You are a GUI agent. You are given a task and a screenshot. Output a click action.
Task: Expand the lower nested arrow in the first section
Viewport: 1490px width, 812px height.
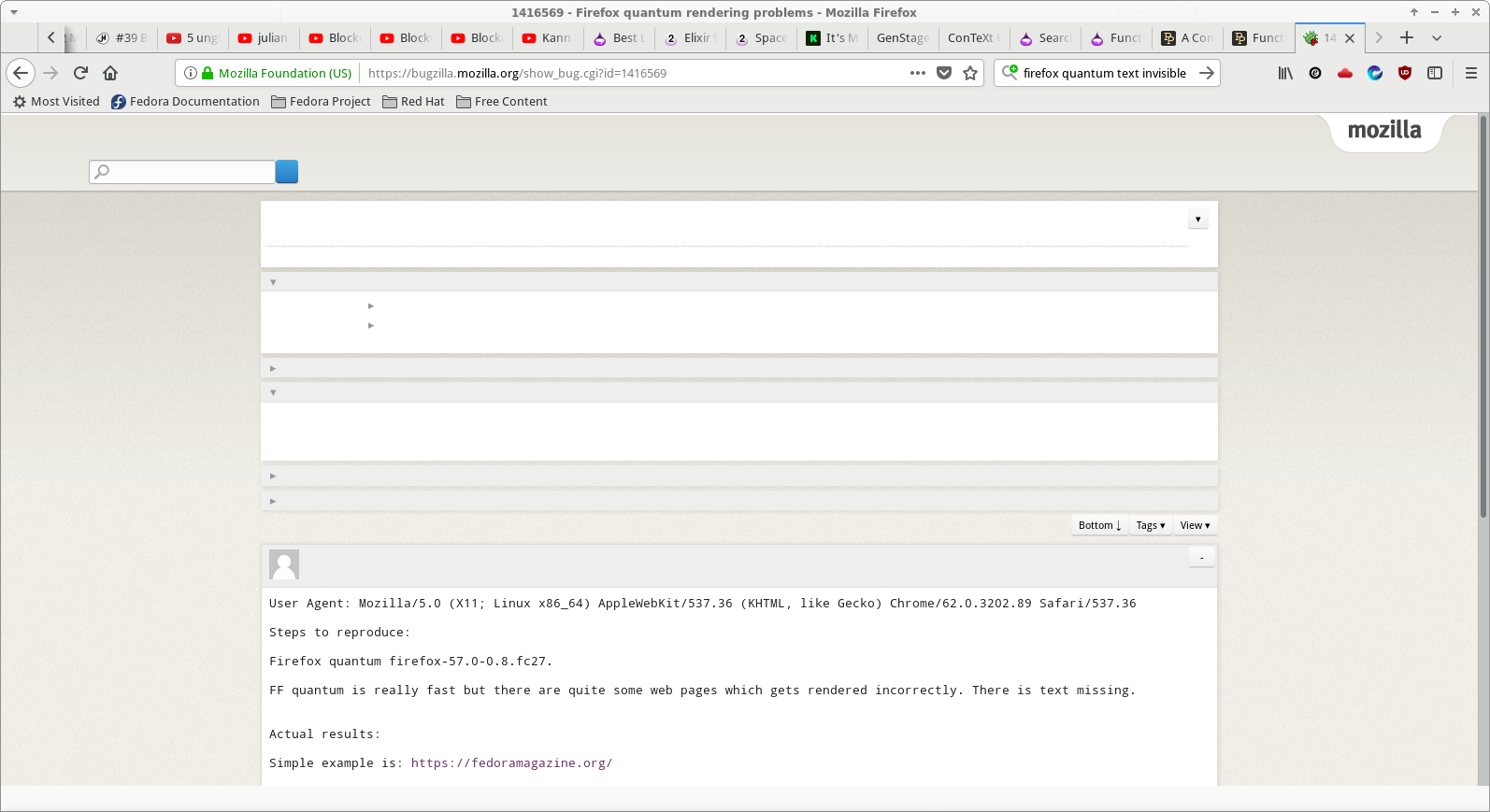tap(371, 325)
